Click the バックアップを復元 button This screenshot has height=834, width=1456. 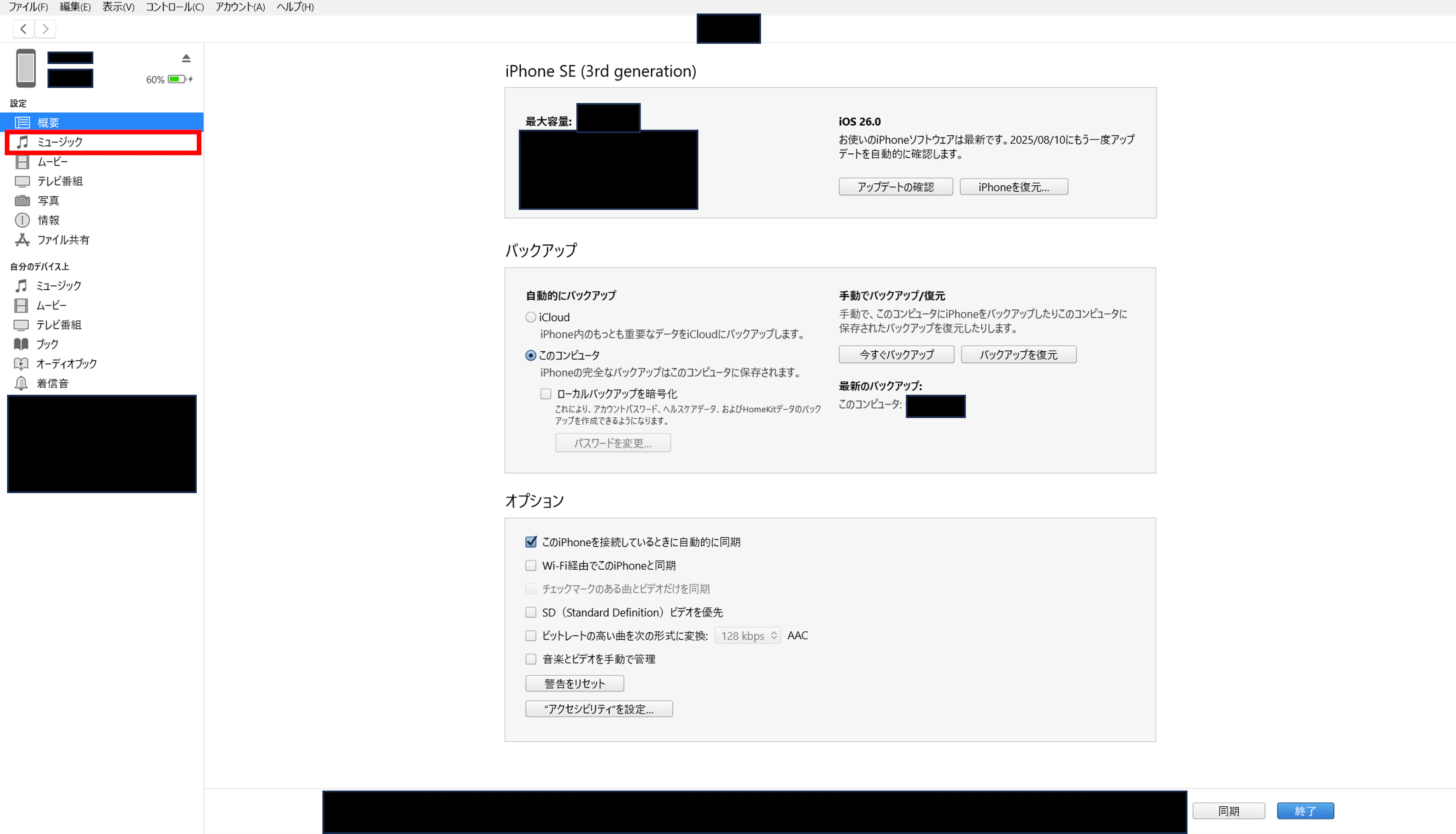click(1018, 355)
